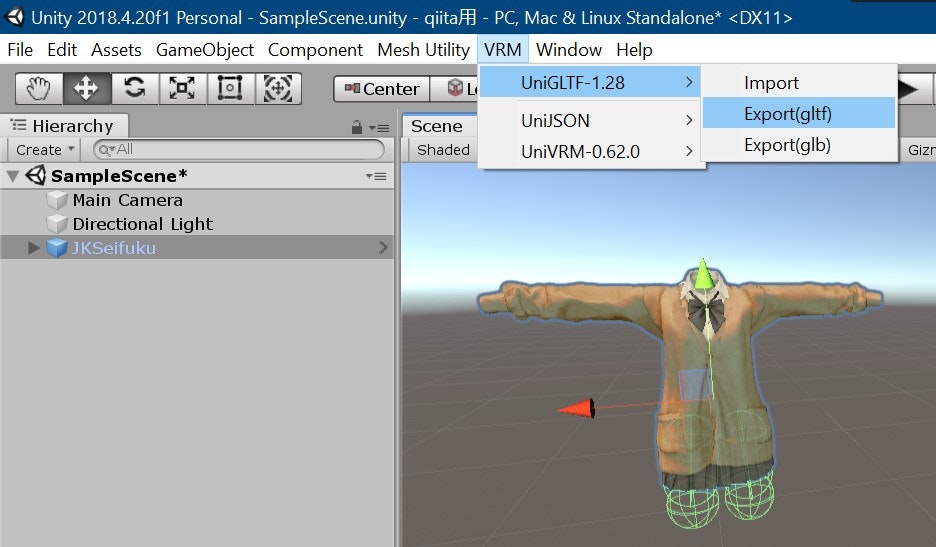Open the Help menu
Image resolution: width=936 pixels, height=547 pixels.
point(635,50)
